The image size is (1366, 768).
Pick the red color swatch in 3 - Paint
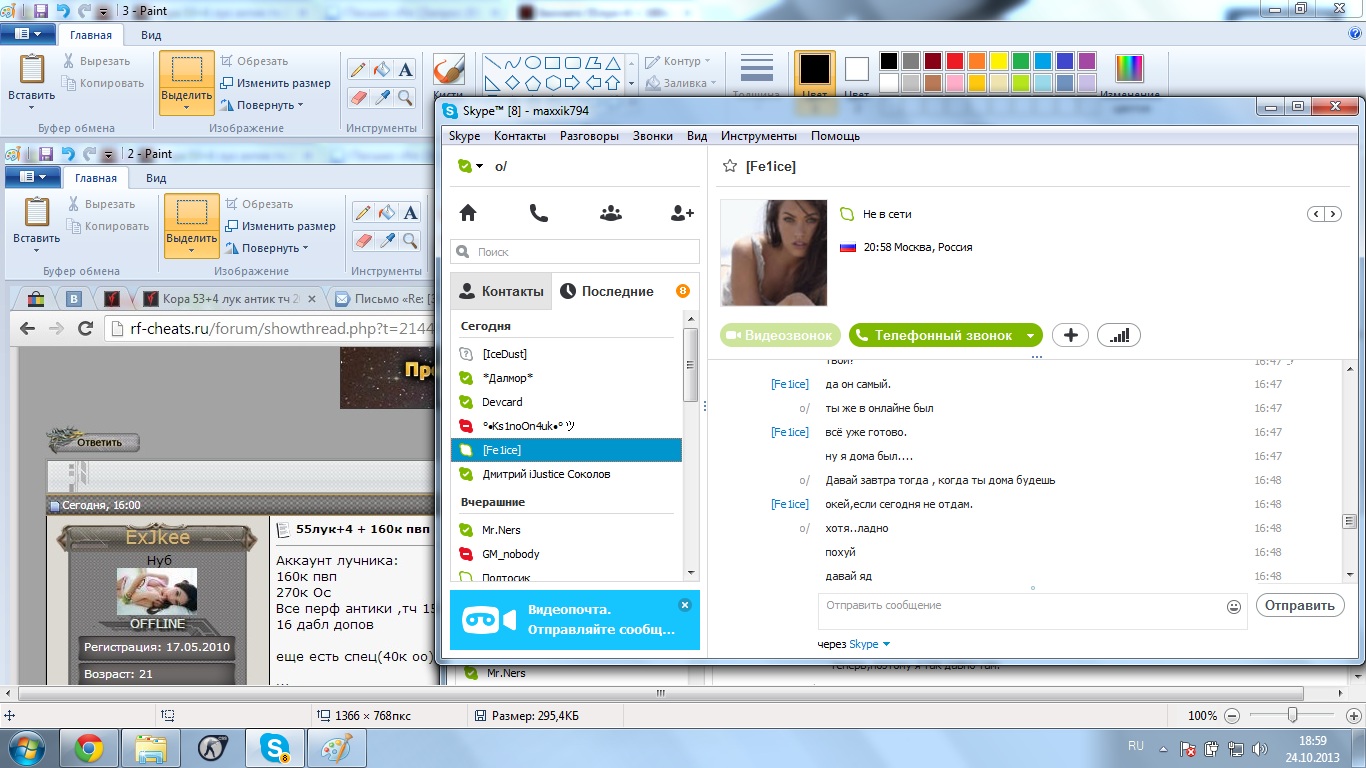click(954, 61)
